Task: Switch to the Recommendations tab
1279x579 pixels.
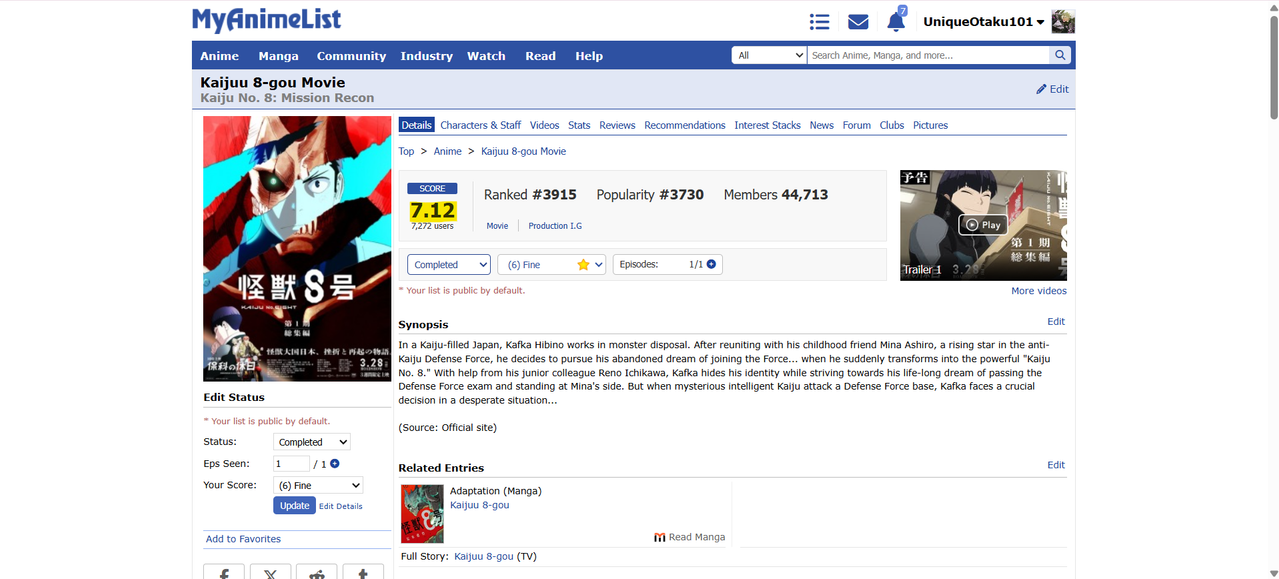Action: [x=685, y=125]
